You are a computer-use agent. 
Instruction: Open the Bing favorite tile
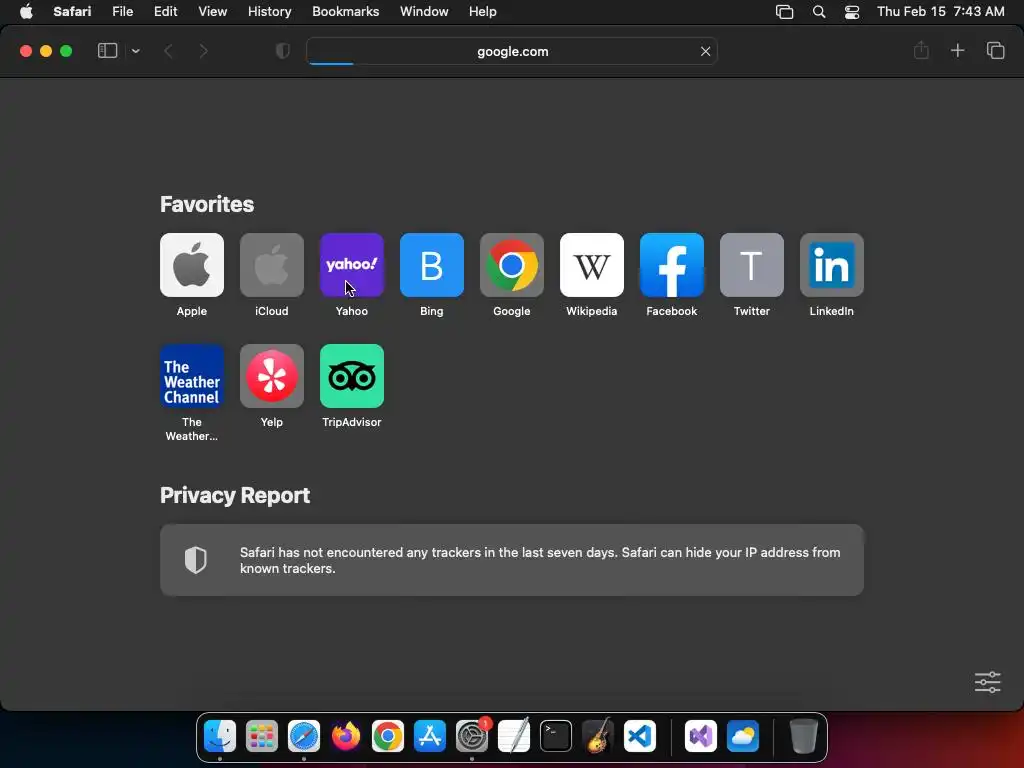(x=432, y=265)
